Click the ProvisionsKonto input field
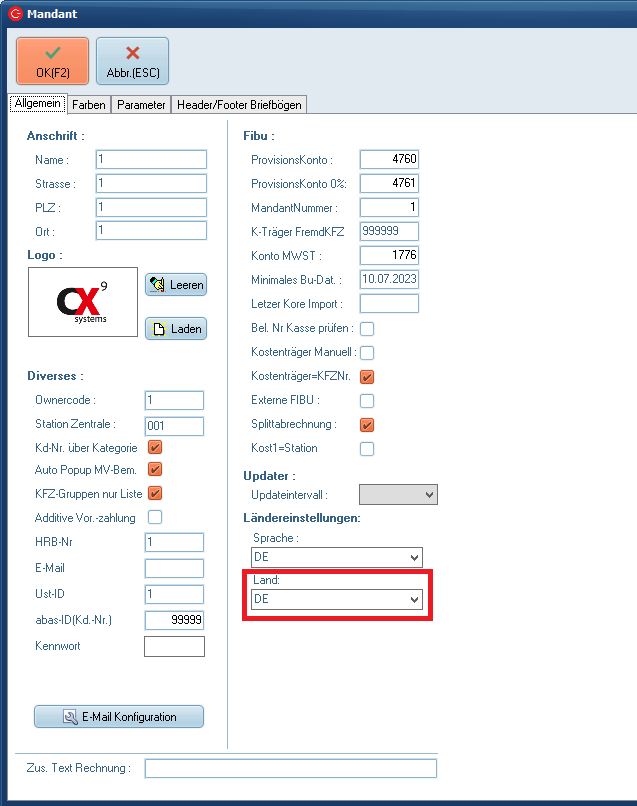The height and width of the screenshot is (806, 637). [x=389, y=160]
